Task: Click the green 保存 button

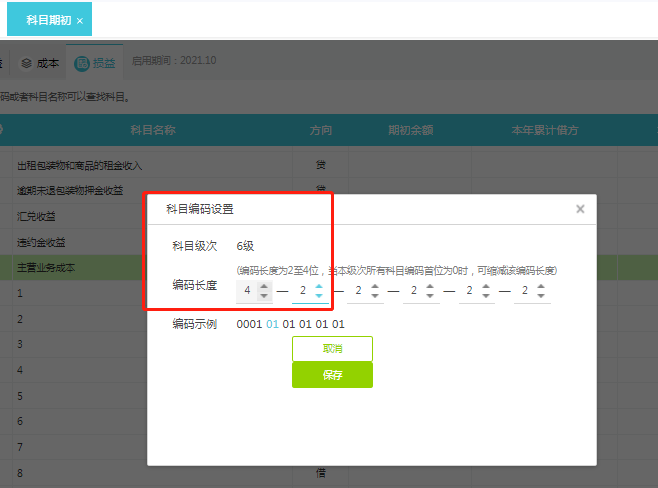Action: (332, 375)
